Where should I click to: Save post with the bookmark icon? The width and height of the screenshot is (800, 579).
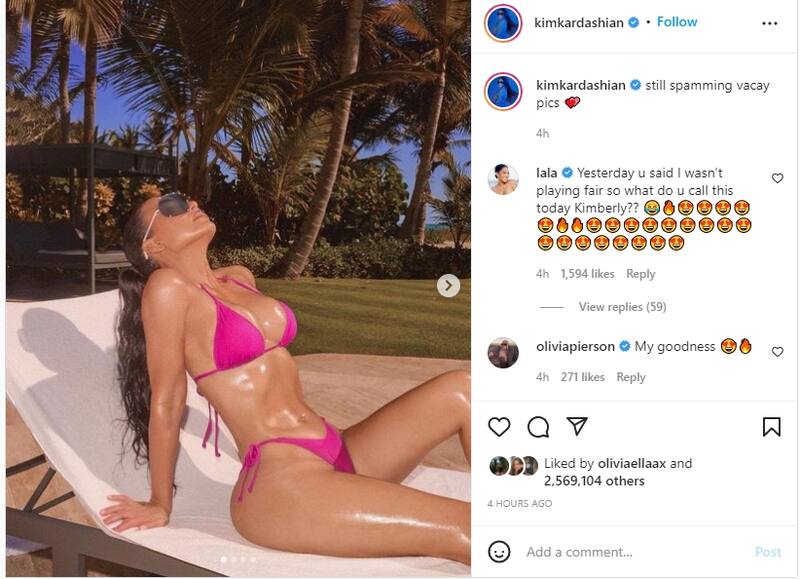(x=771, y=427)
